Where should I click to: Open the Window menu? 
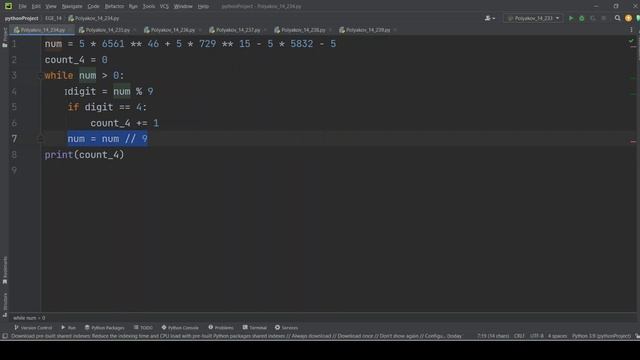point(183,6)
